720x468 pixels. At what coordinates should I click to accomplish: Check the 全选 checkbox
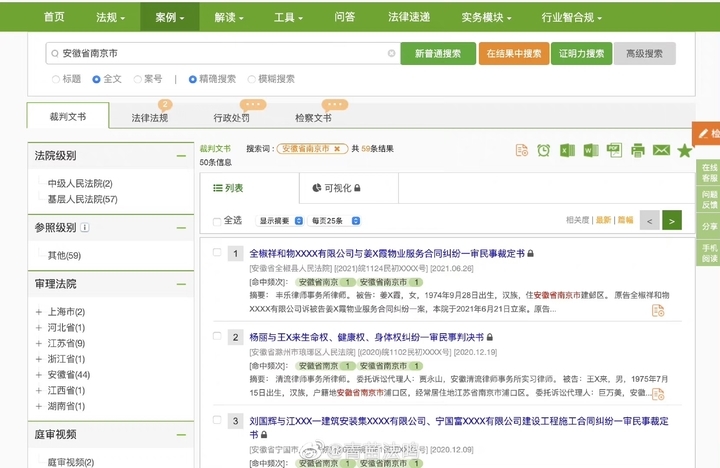click(x=217, y=220)
